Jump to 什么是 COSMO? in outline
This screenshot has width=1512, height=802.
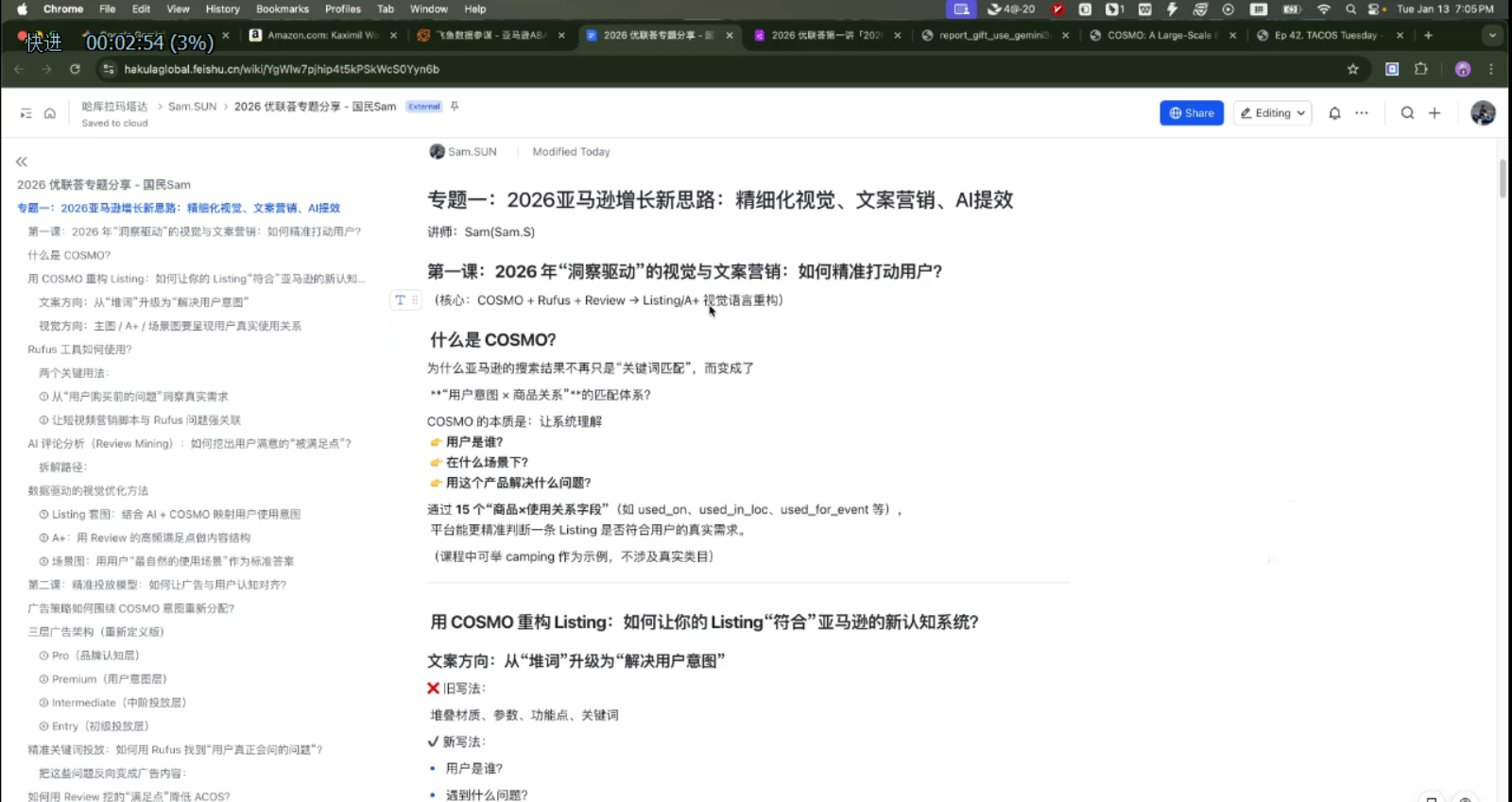click(69, 255)
